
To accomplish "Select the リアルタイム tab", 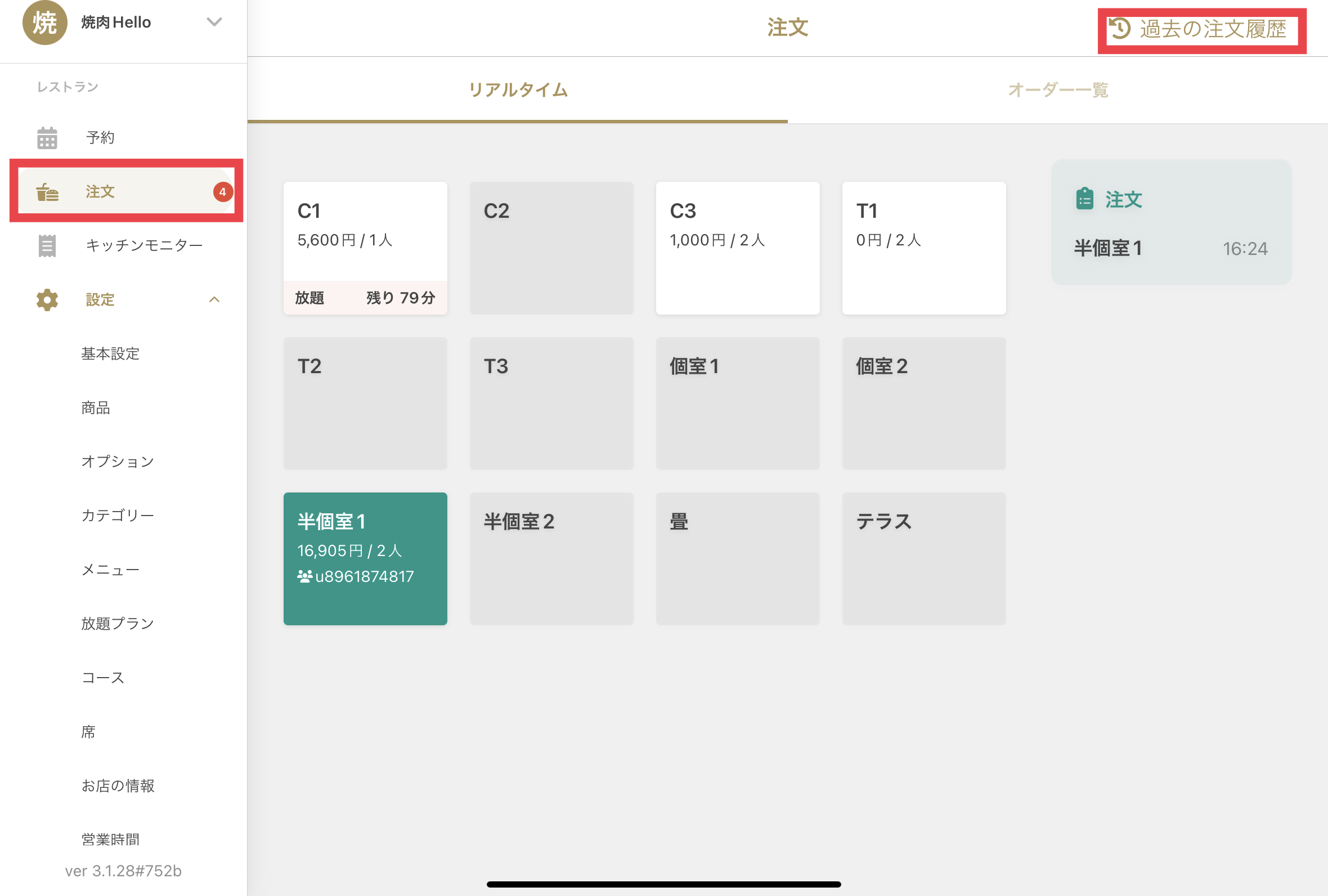I will point(518,89).
